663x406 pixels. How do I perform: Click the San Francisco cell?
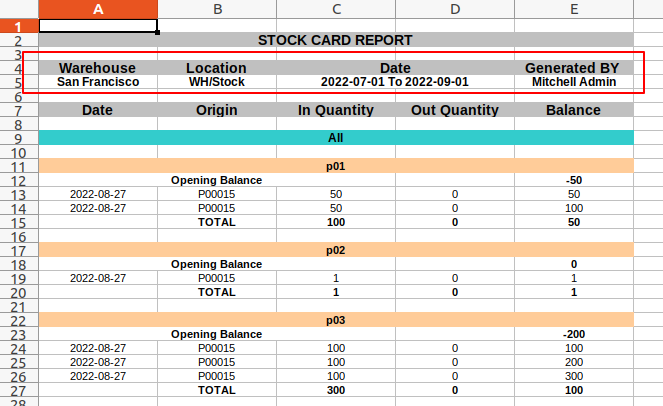coord(98,82)
